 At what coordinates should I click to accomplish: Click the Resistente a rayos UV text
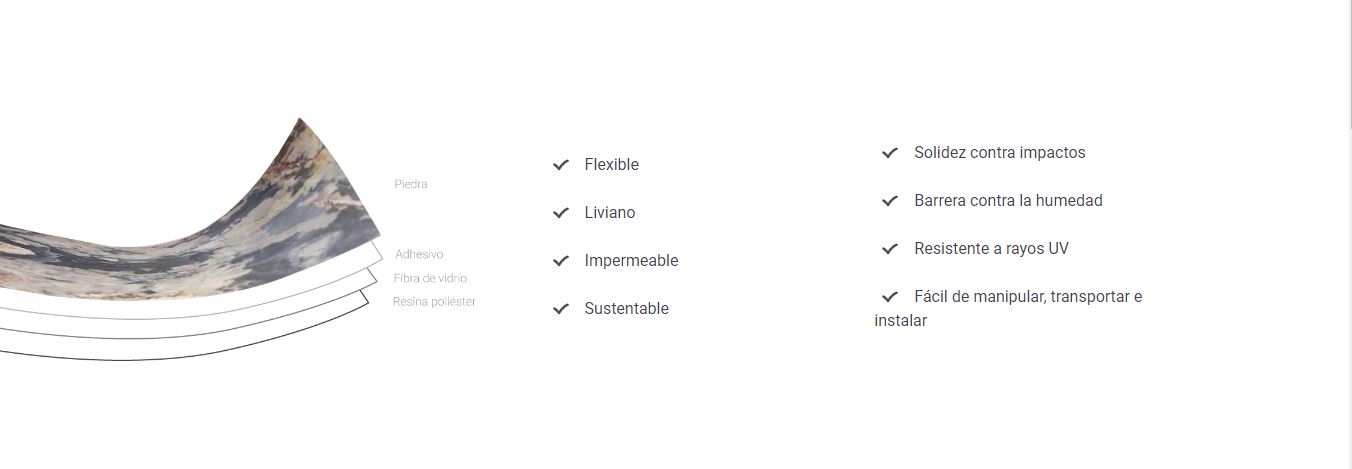pyautogui.click(x=991, y=248)
